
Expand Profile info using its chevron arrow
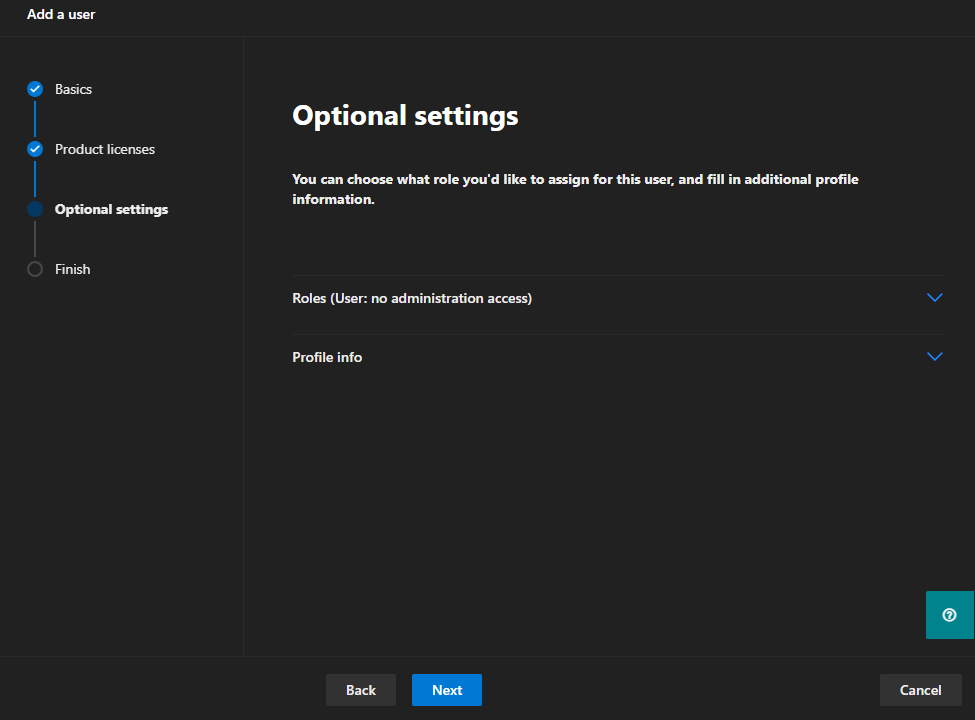click(935, 357)
